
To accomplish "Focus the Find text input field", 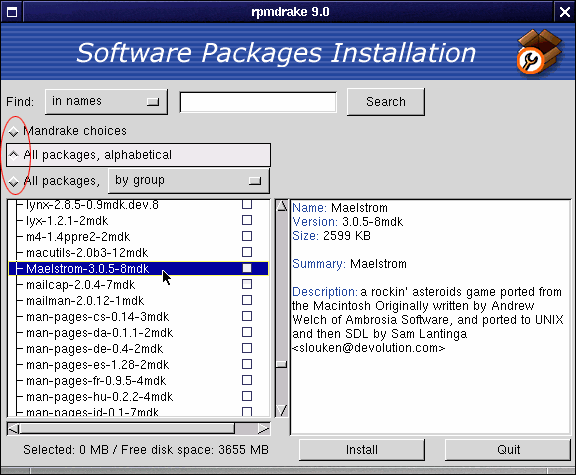I will tap(258, 102).
